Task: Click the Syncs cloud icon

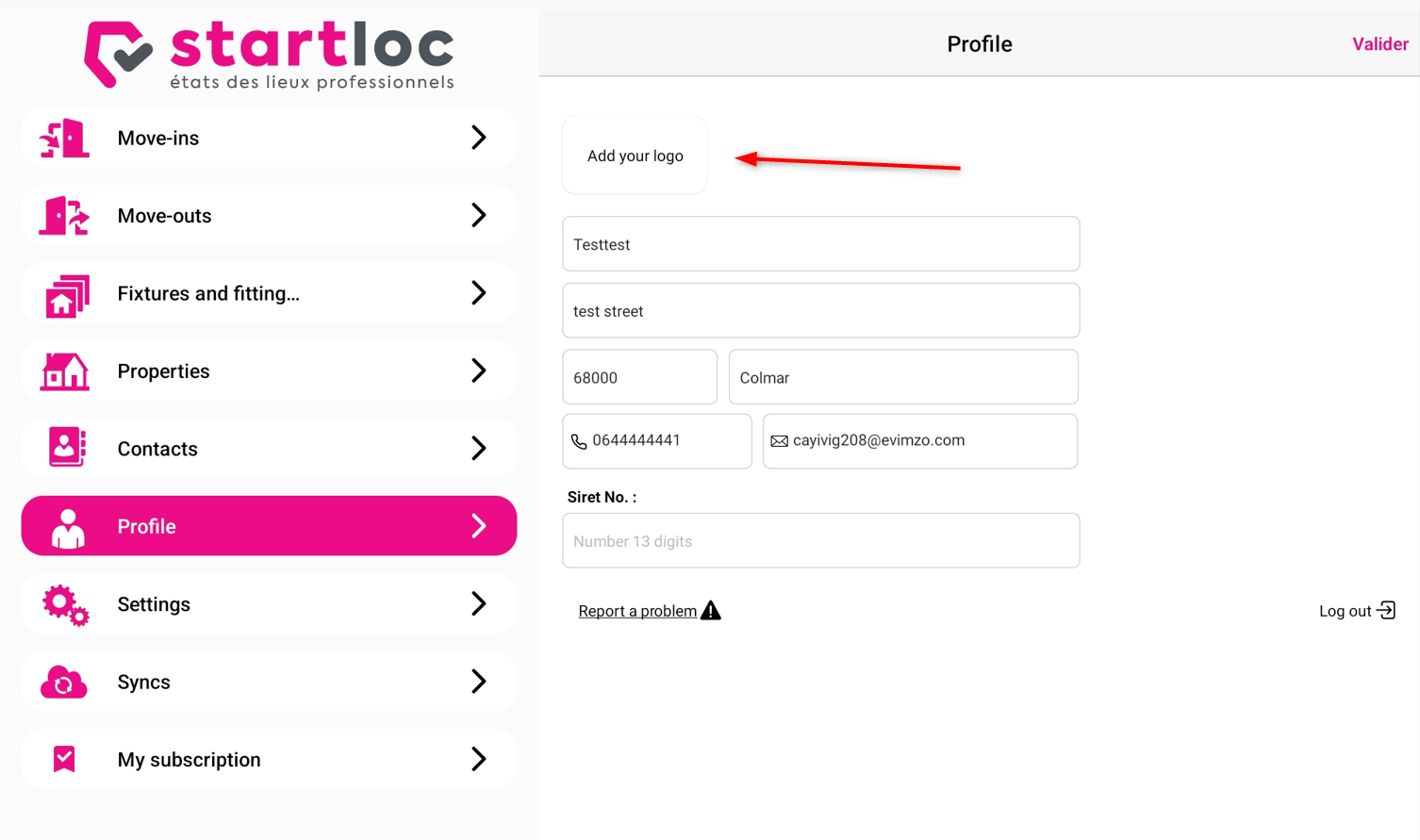Action: 64,683
